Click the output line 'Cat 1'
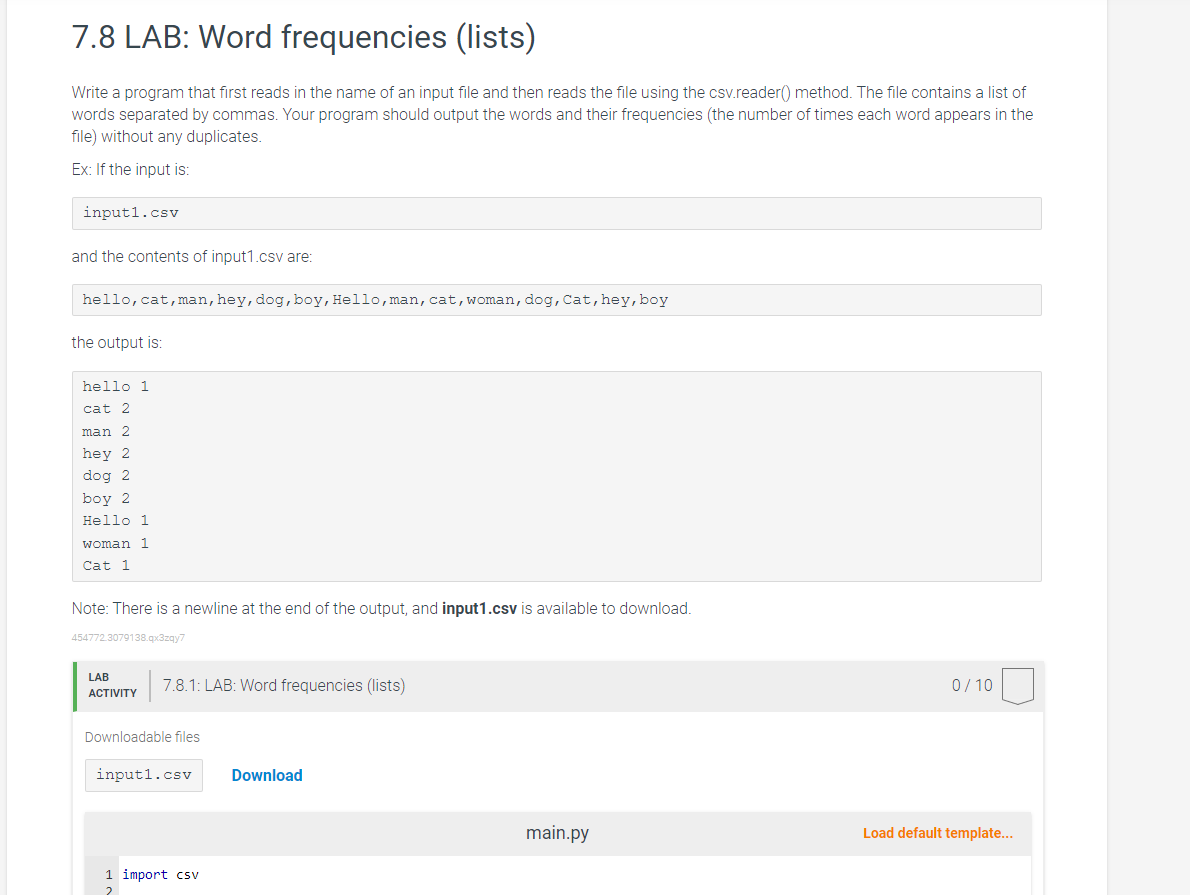This screenshot has height=895, width=1190. click(106, 566)
